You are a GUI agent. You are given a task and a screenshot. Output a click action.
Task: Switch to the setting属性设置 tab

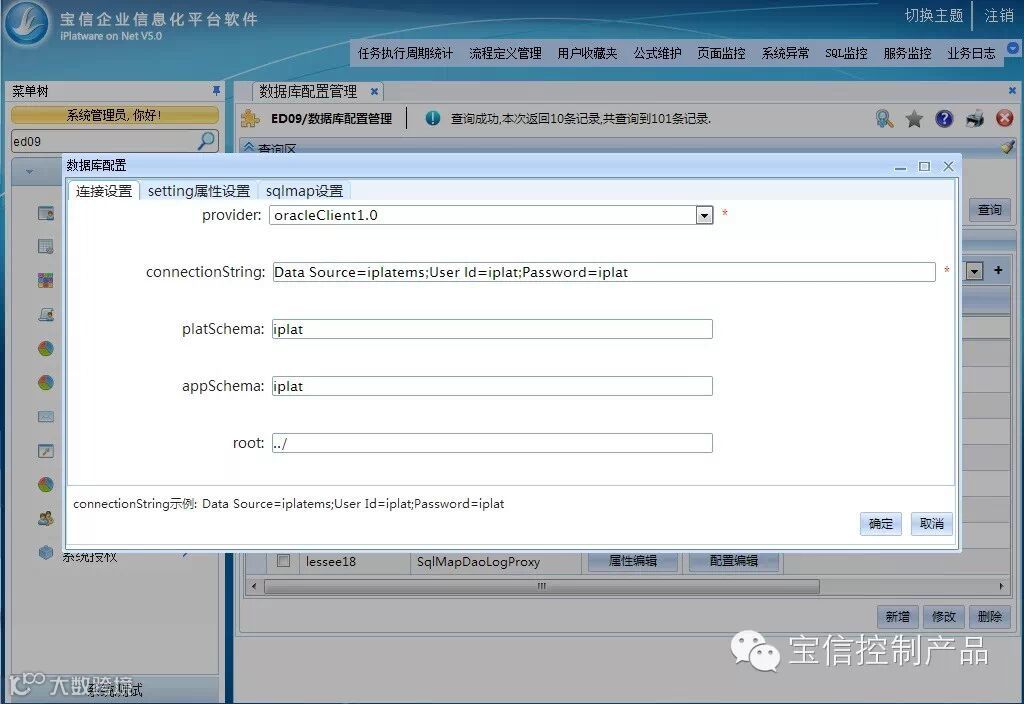click(199, 191)
